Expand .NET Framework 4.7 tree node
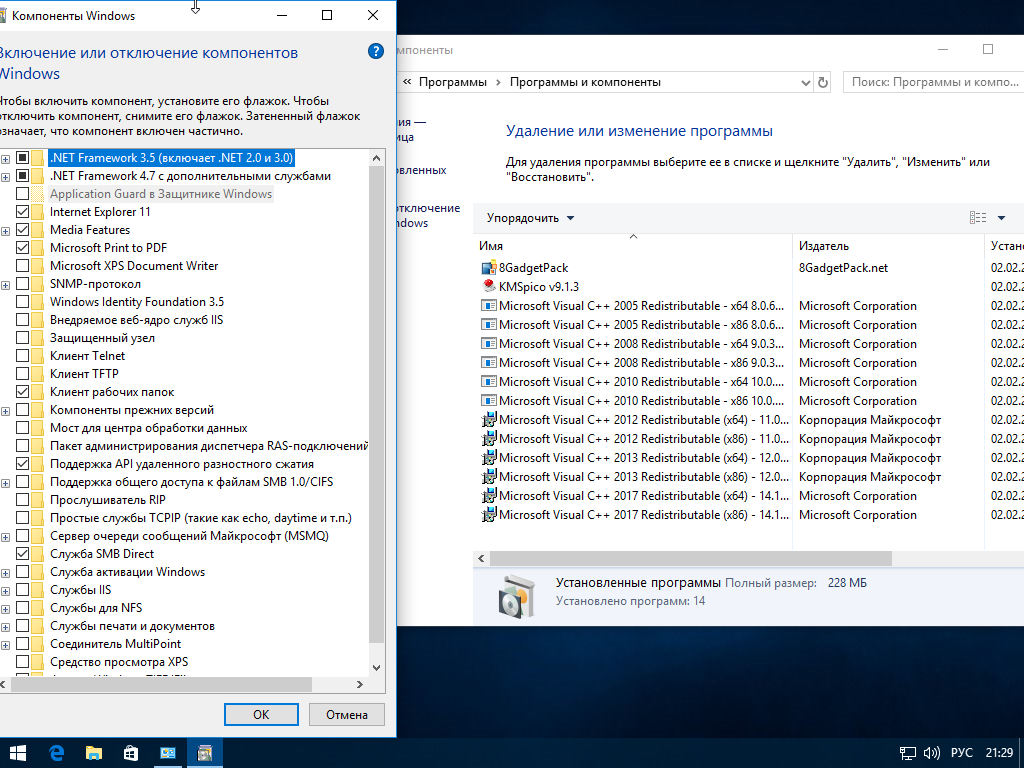 (5, 176)
